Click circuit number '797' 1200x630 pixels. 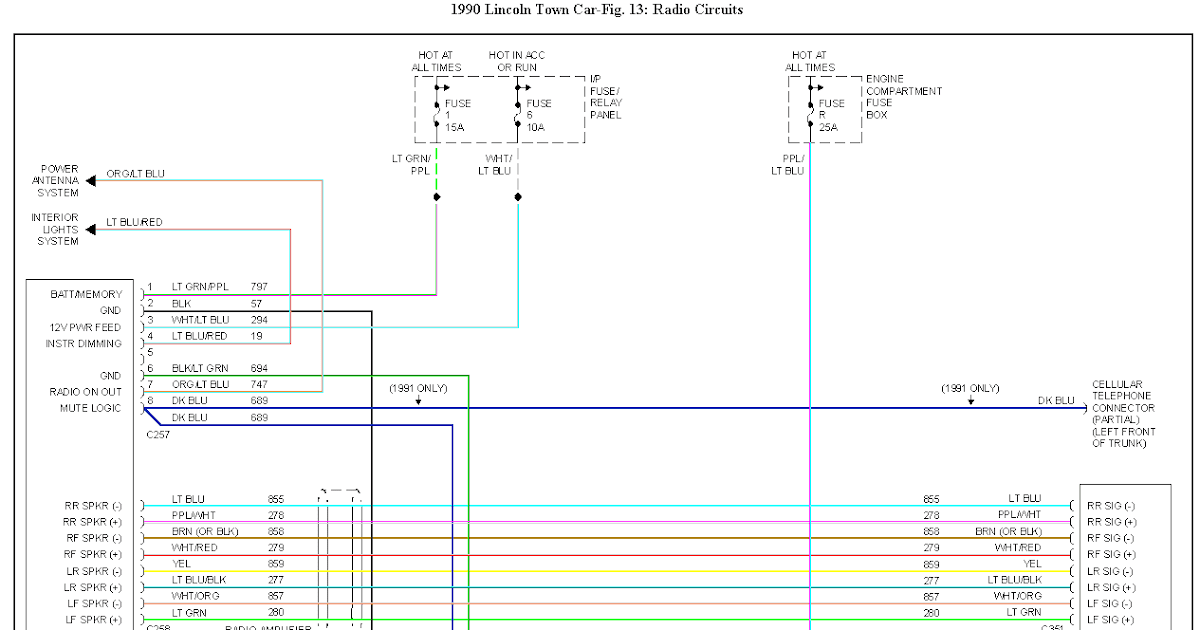(x=259, y=287)
